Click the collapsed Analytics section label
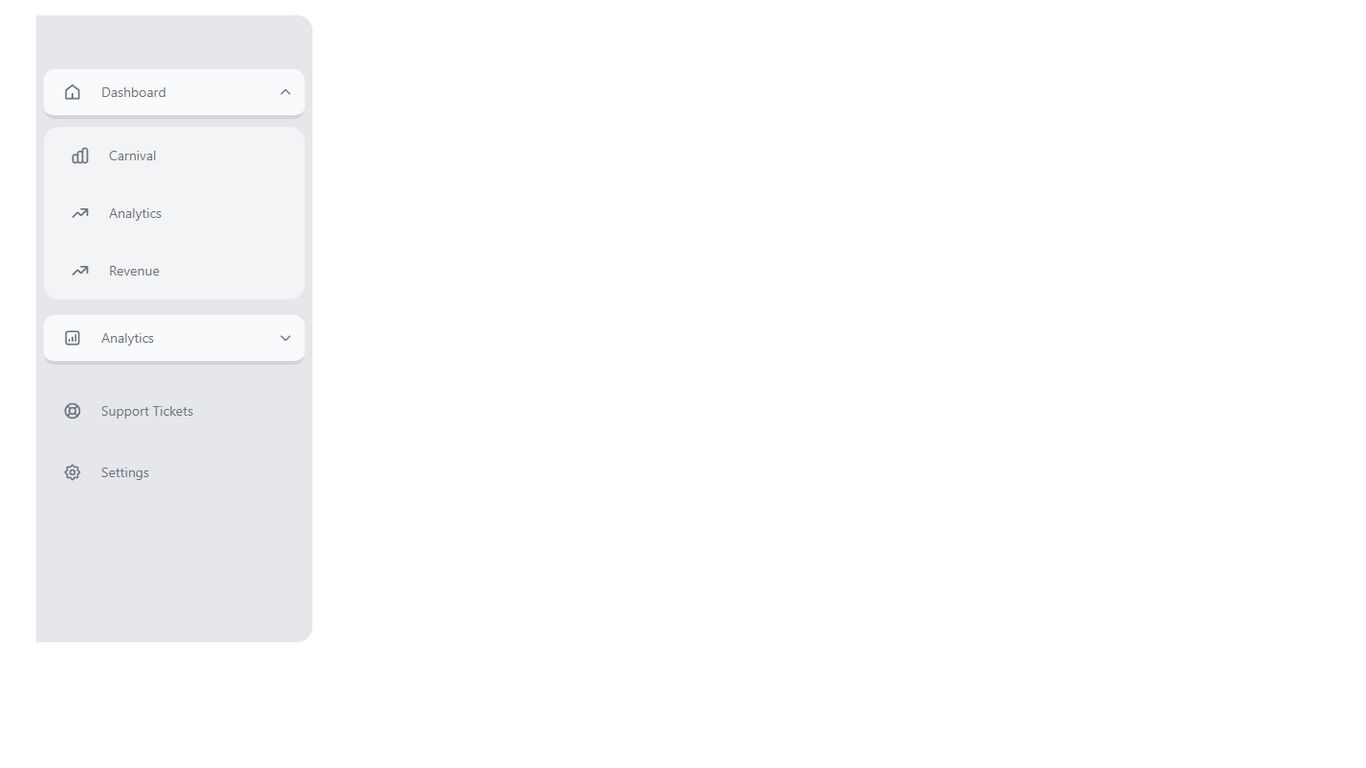Image resolution: width=1366 pixels, height=768 pixels. pos(127,338)
